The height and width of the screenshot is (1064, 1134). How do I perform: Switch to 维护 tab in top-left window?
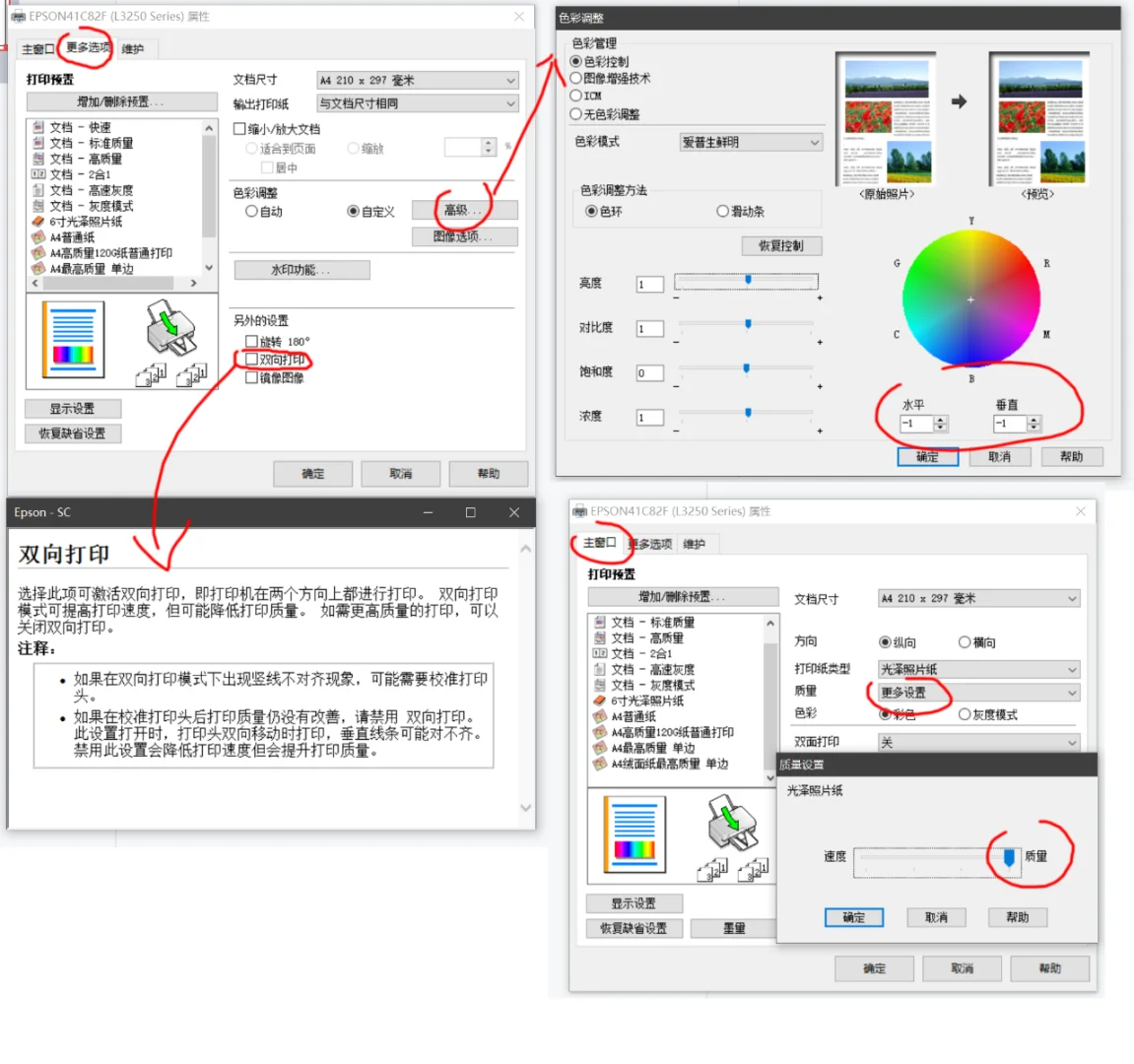click(x=133, y=49)
